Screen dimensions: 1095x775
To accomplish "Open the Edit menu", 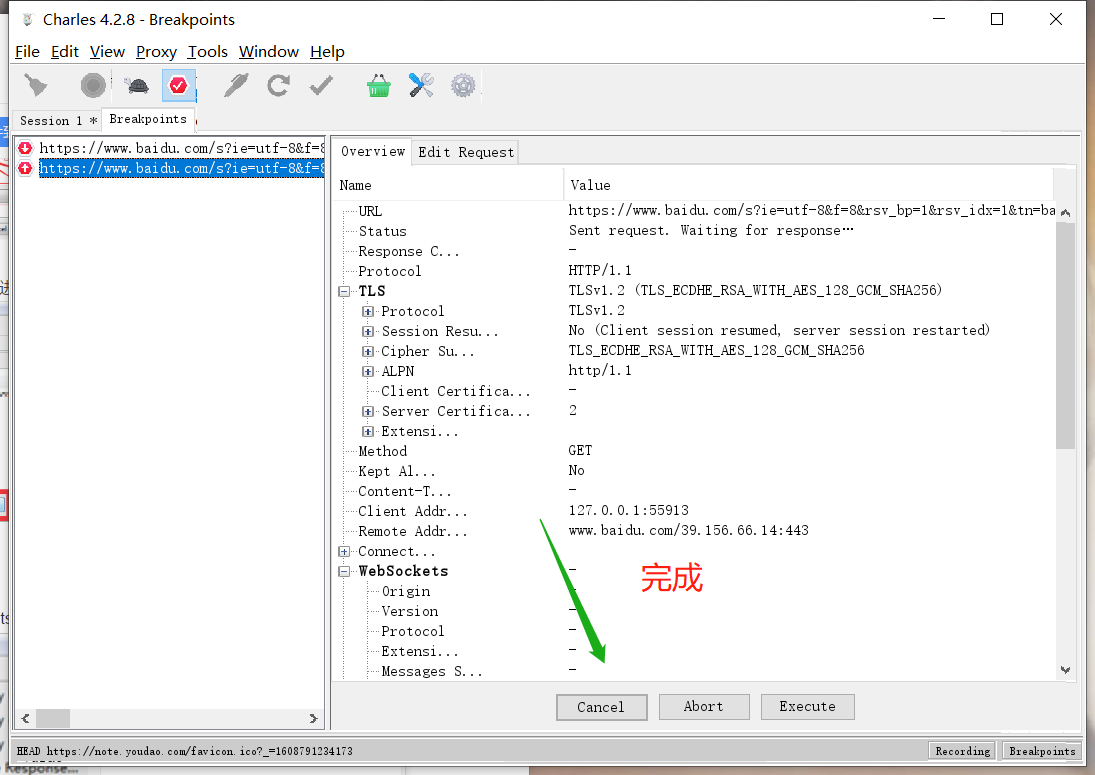I will pos(64,52).
